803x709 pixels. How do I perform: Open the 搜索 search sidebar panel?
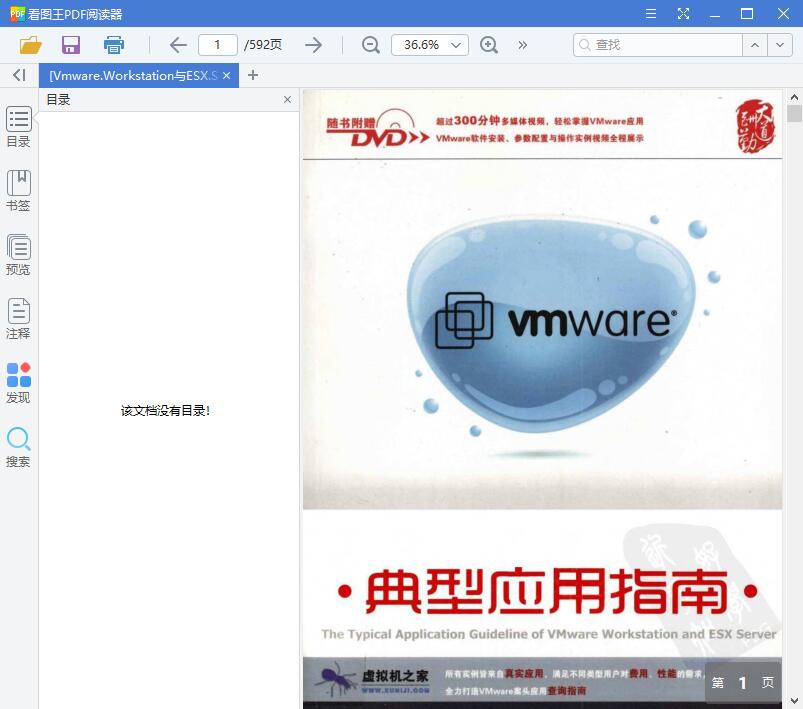18,447
